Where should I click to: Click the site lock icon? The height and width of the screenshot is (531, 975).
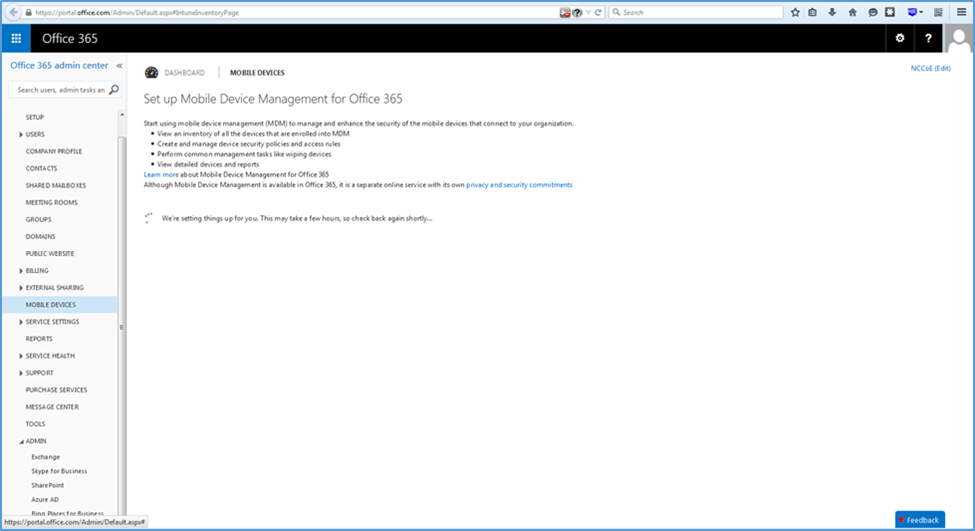click(29, 12)
